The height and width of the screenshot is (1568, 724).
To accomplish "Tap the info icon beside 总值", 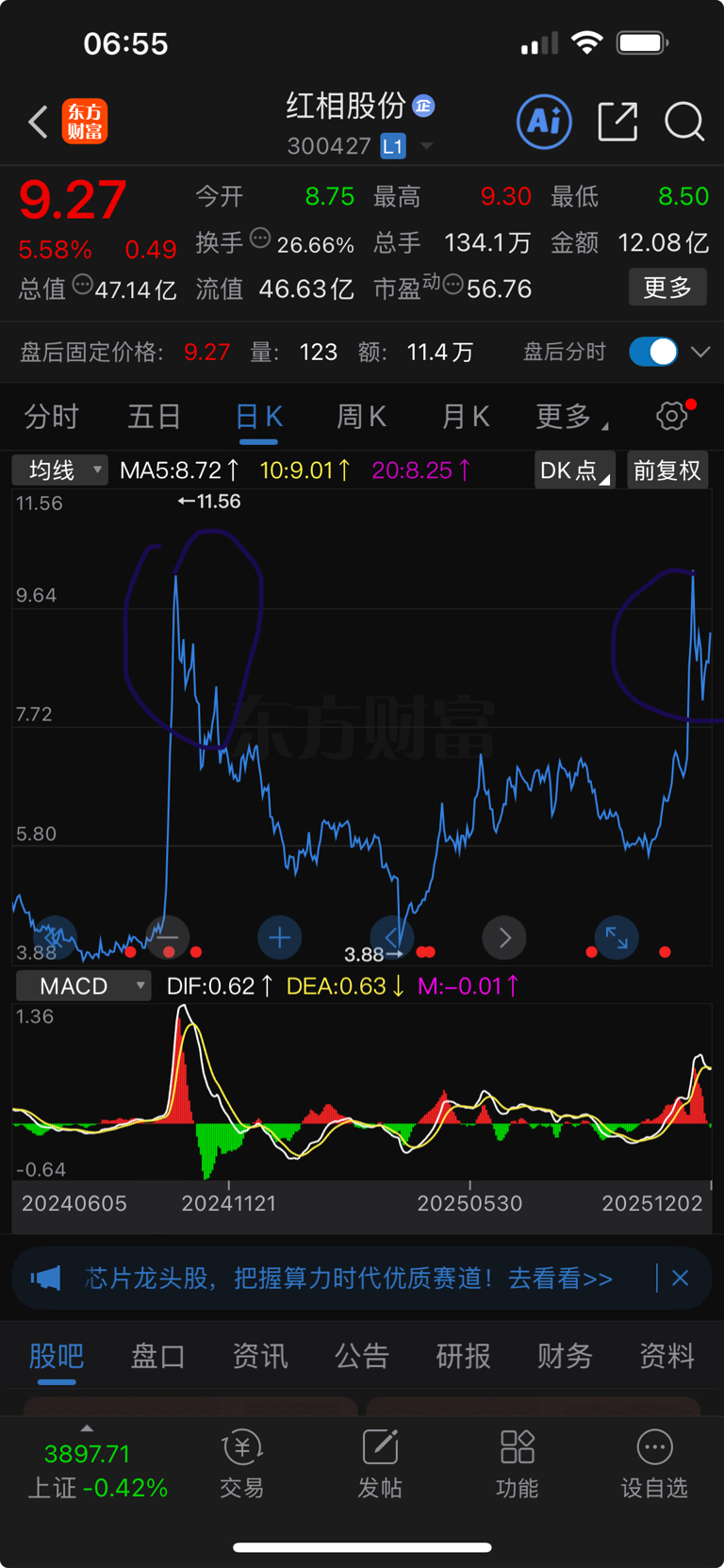I will tap(83, 284).
